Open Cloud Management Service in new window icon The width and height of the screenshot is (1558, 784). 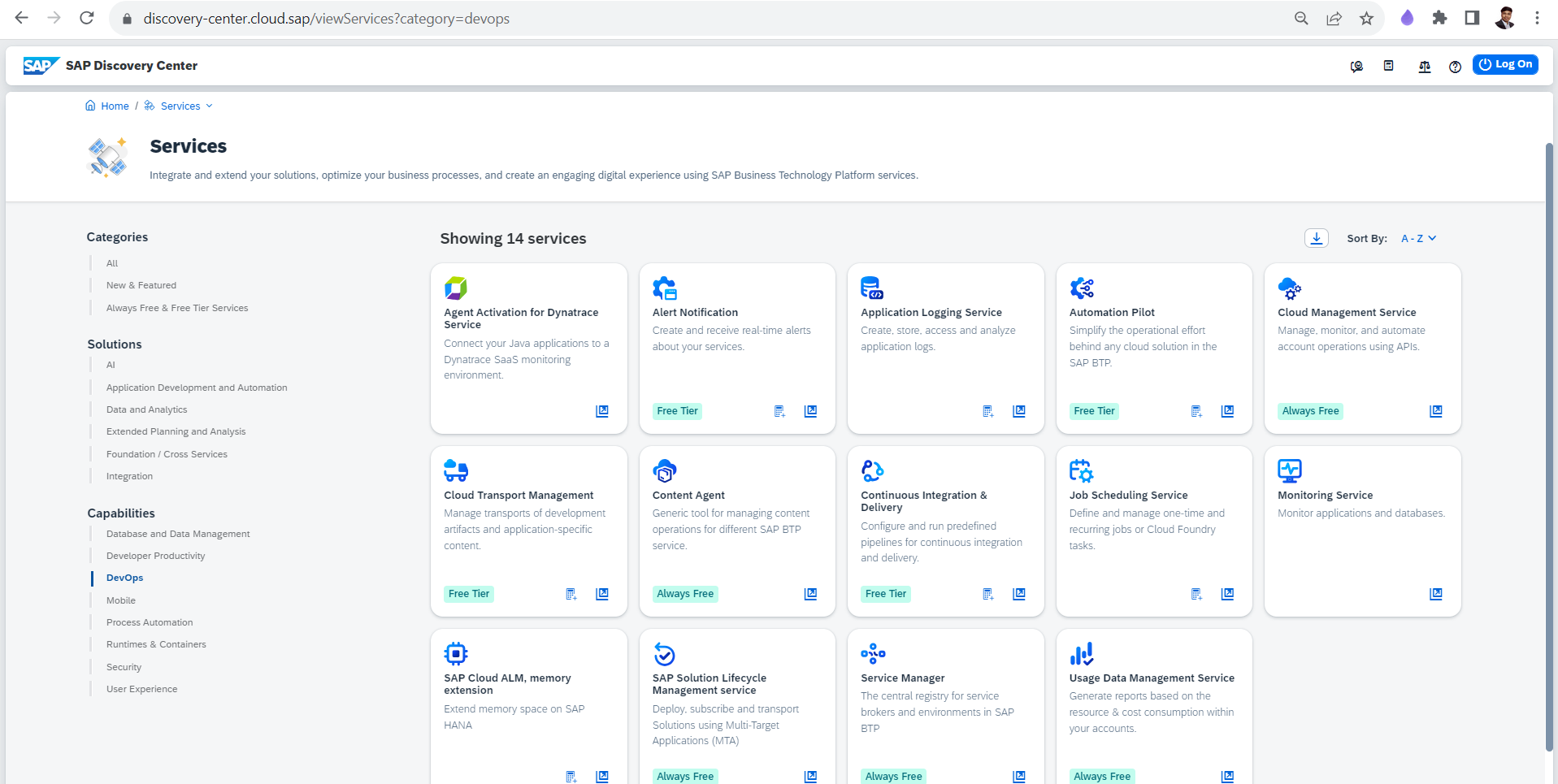[1435, 411]
